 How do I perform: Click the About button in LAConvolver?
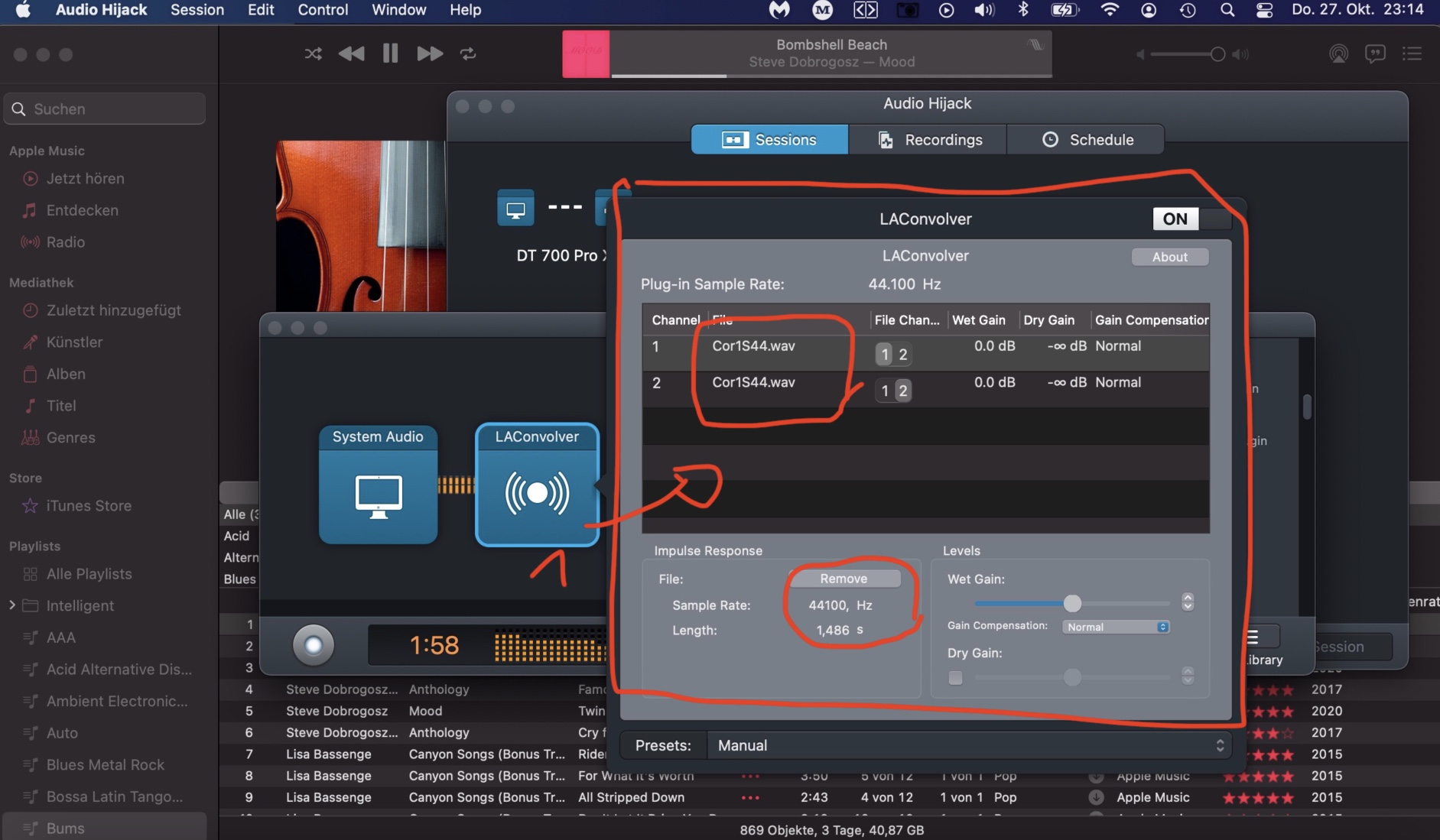(1170, 257)
